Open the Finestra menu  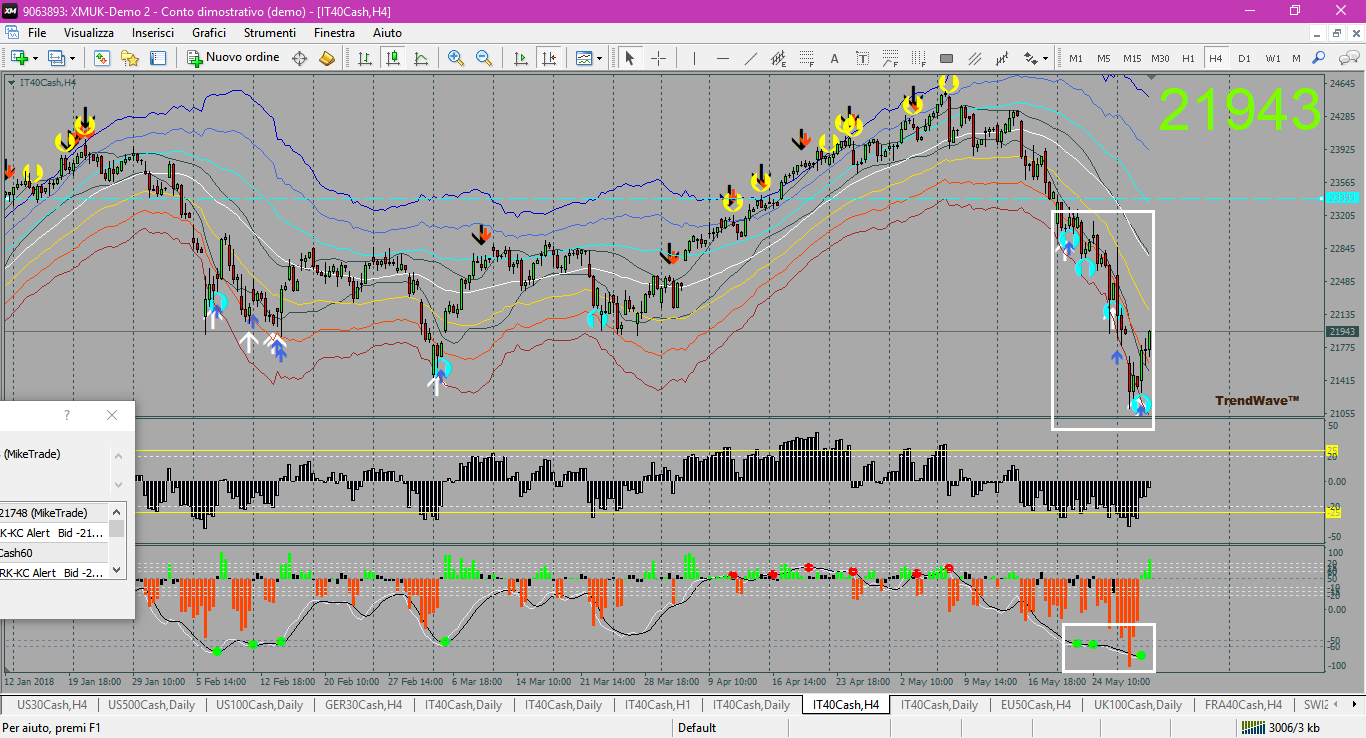(334, 33)
